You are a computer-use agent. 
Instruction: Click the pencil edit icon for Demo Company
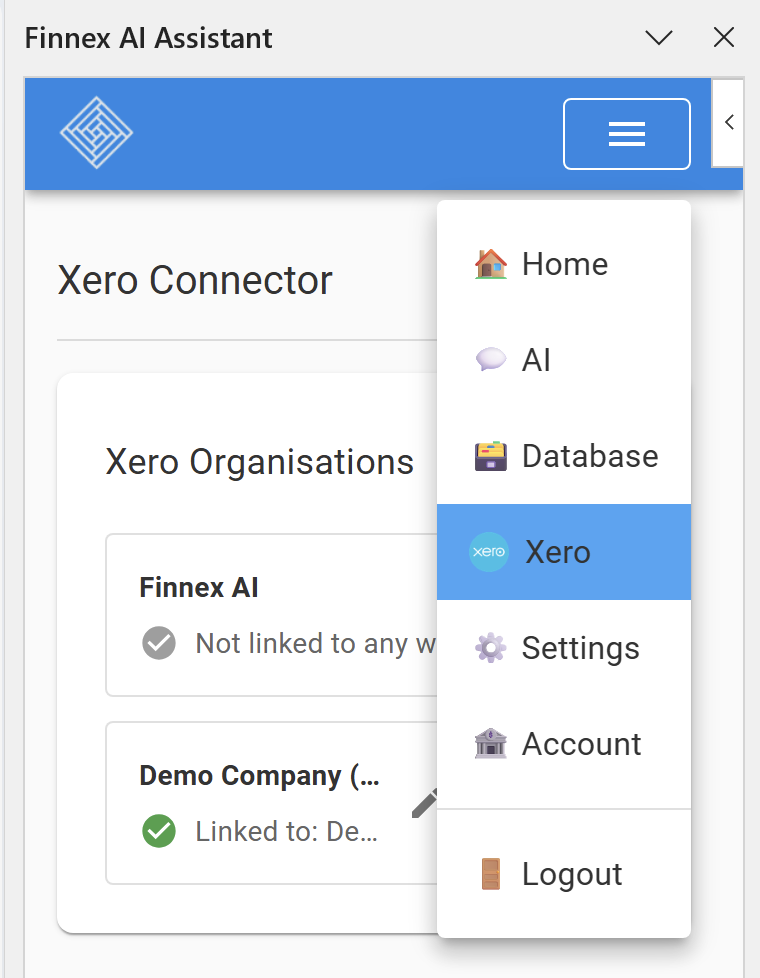click(x=425, y=803)
